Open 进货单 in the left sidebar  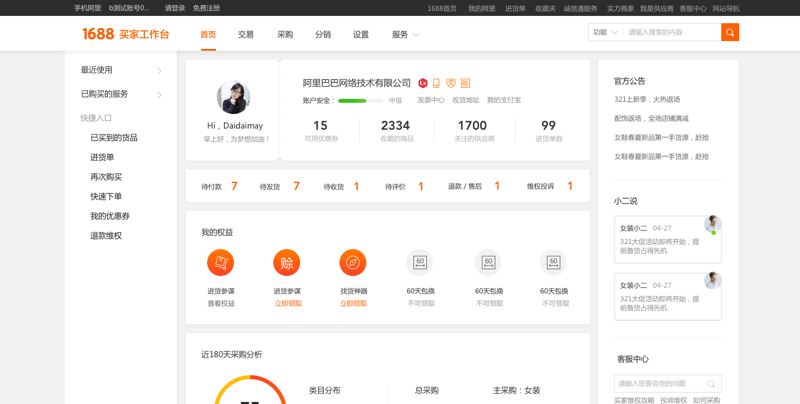click(102, 158)
